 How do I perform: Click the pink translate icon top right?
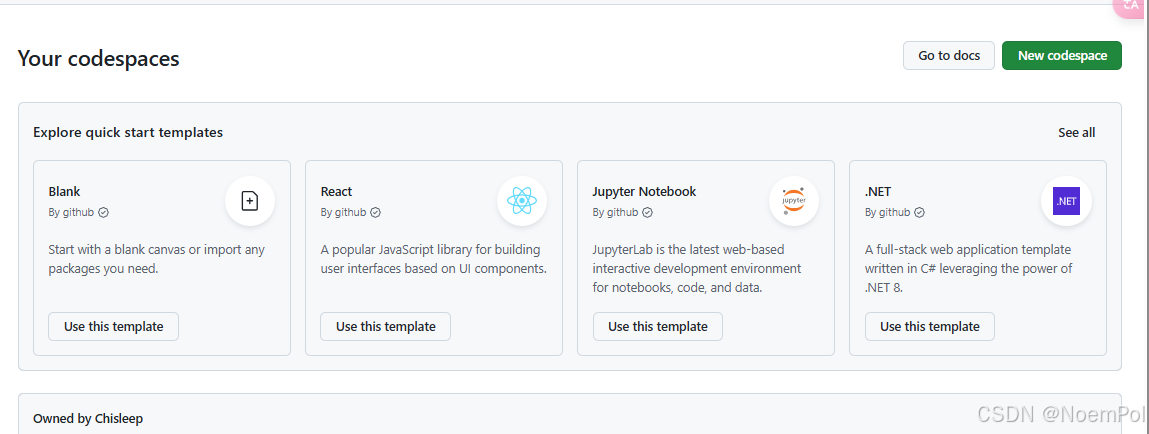(x=1132, y=6)
